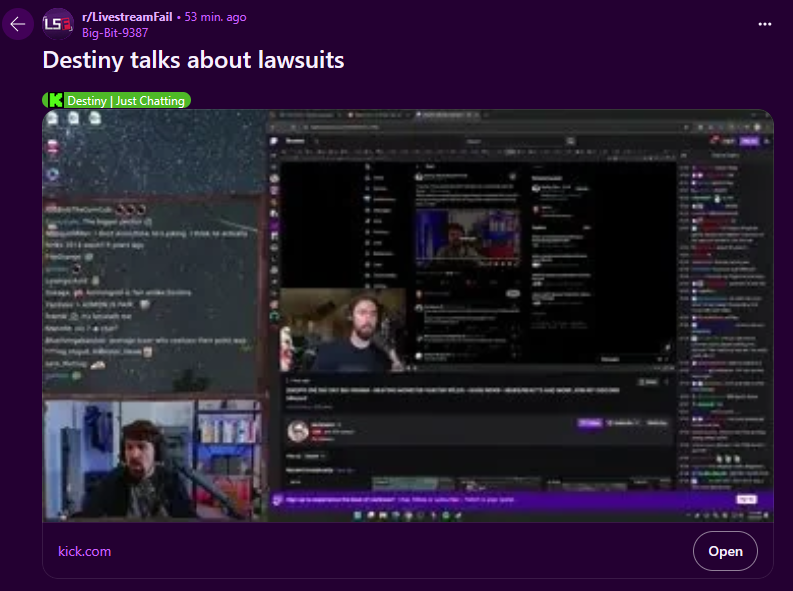Follow the kick.com source link
This screenshot has width=793, height=591.
84,551
